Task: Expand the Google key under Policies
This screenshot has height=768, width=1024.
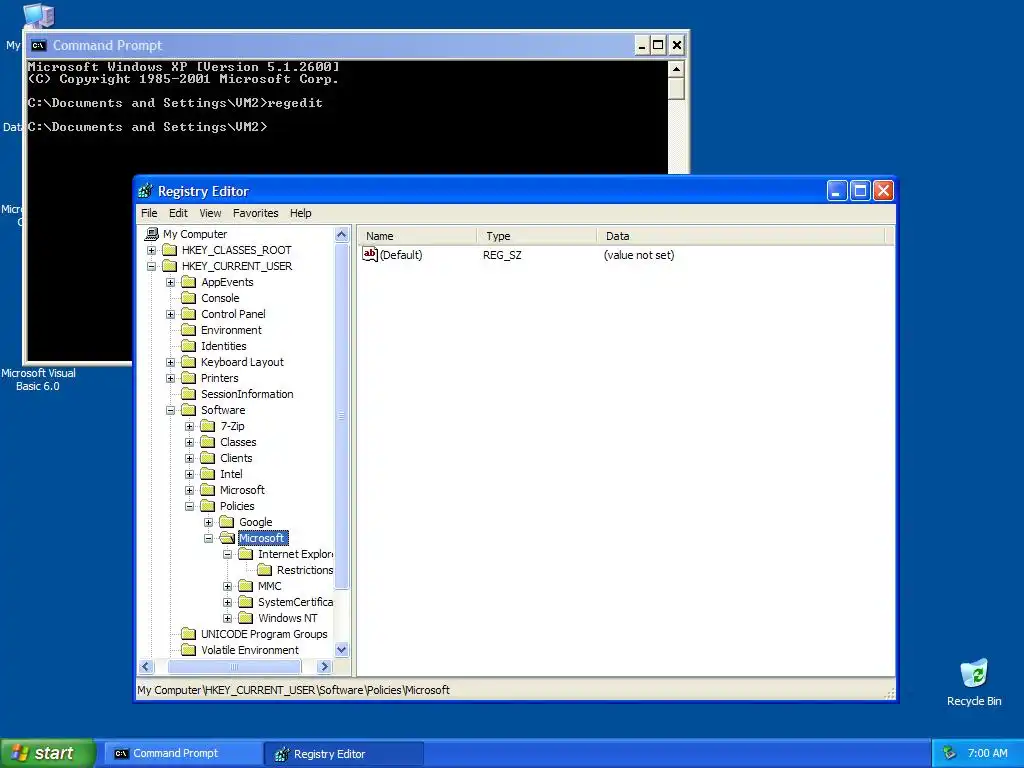Action: [x=208, y=522]
